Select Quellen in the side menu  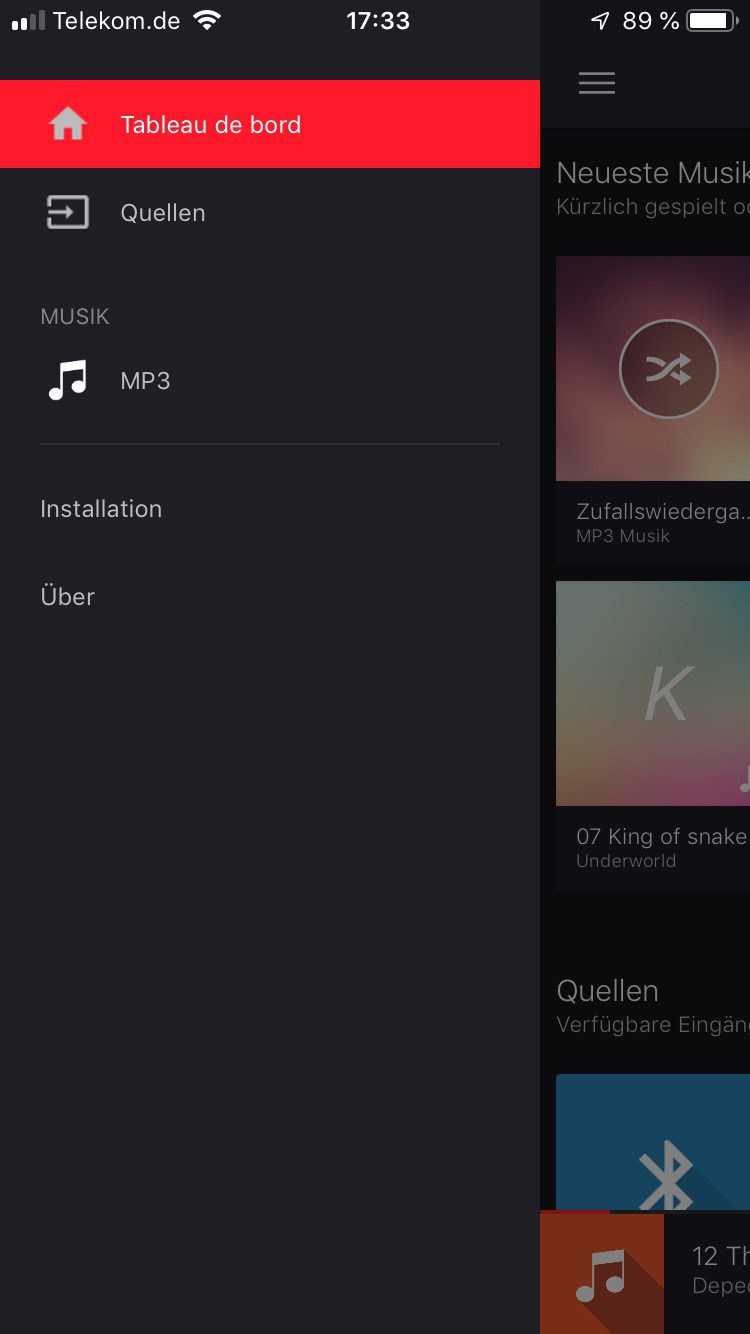270,212
